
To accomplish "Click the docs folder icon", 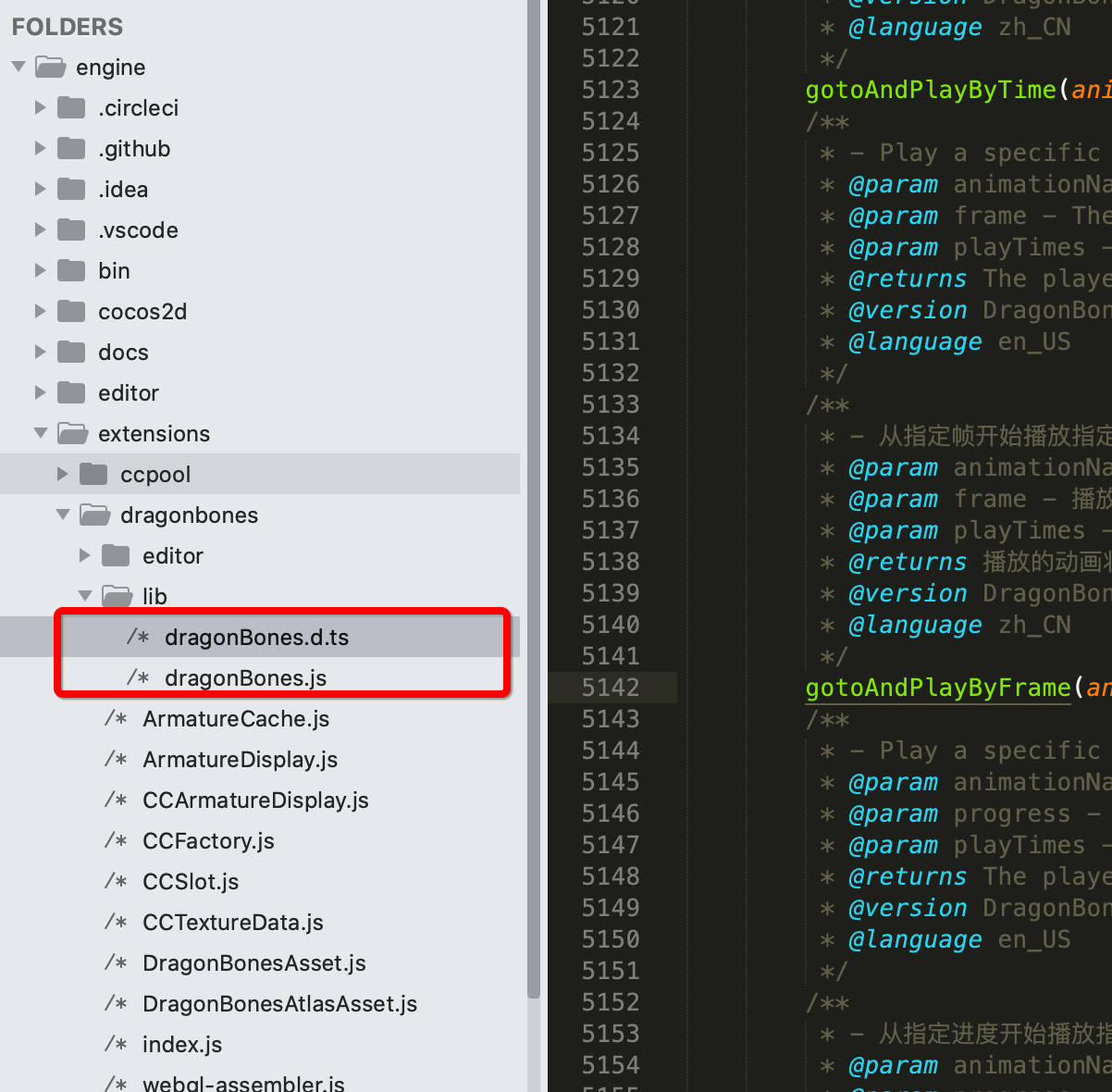I will click(71, 353).
